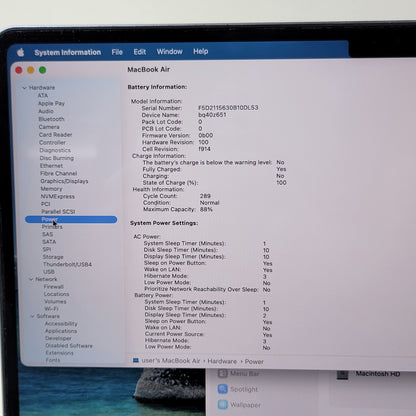The image size is (416, 416).
Task: Click the serial number F5D2115630B10DL53
Action: (x=228, y=108)
